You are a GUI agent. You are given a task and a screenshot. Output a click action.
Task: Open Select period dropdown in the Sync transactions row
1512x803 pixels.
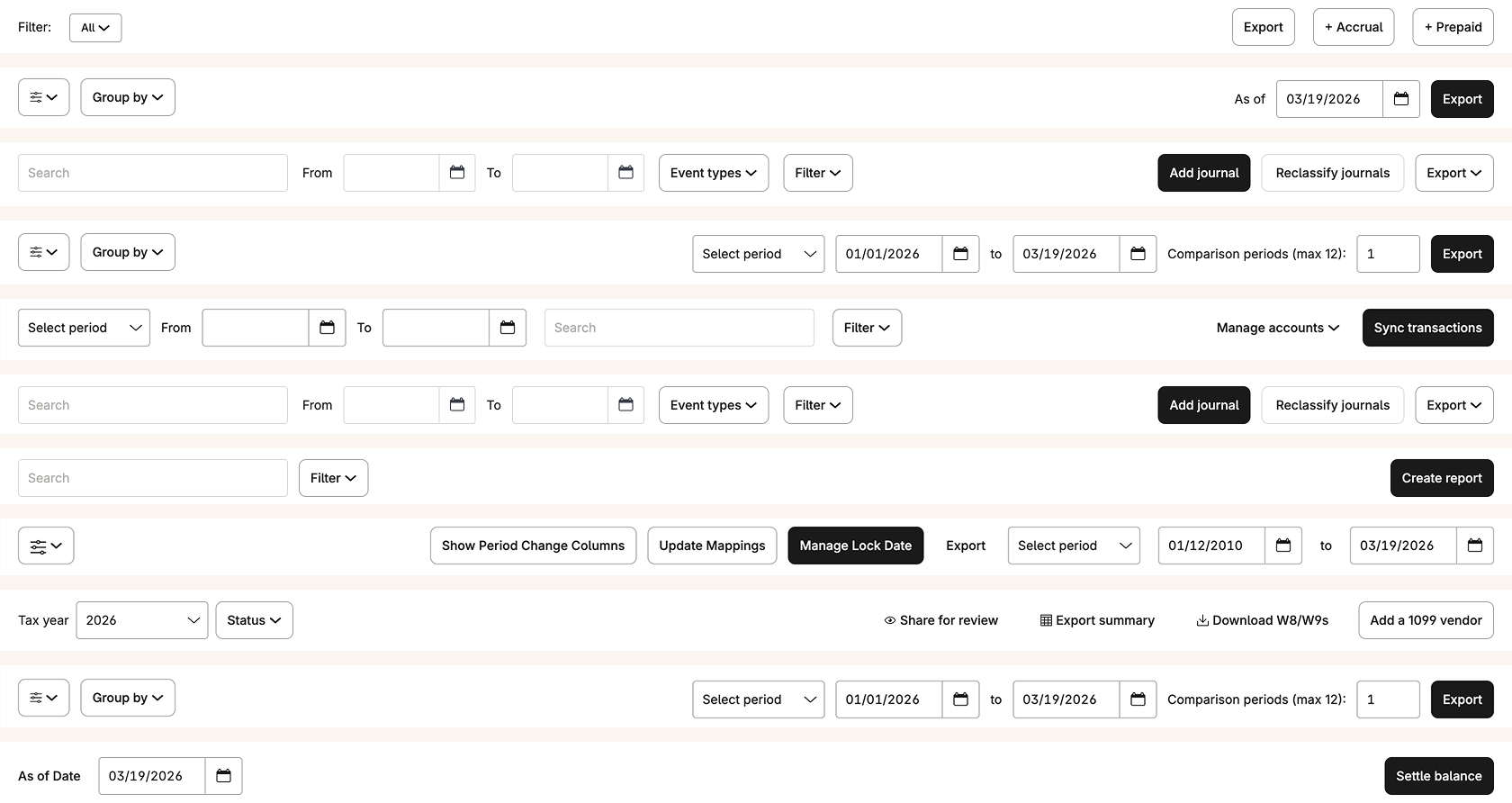click(x=84, y=328)
